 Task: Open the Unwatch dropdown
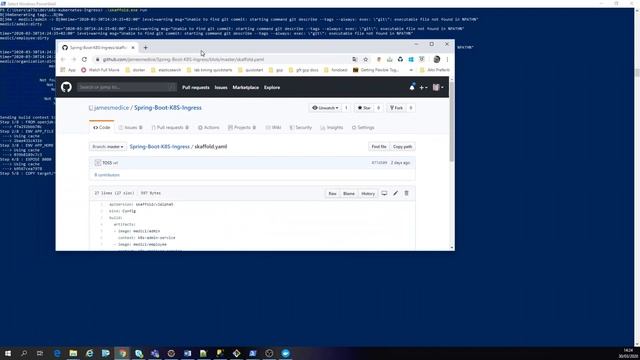[325, 108]
